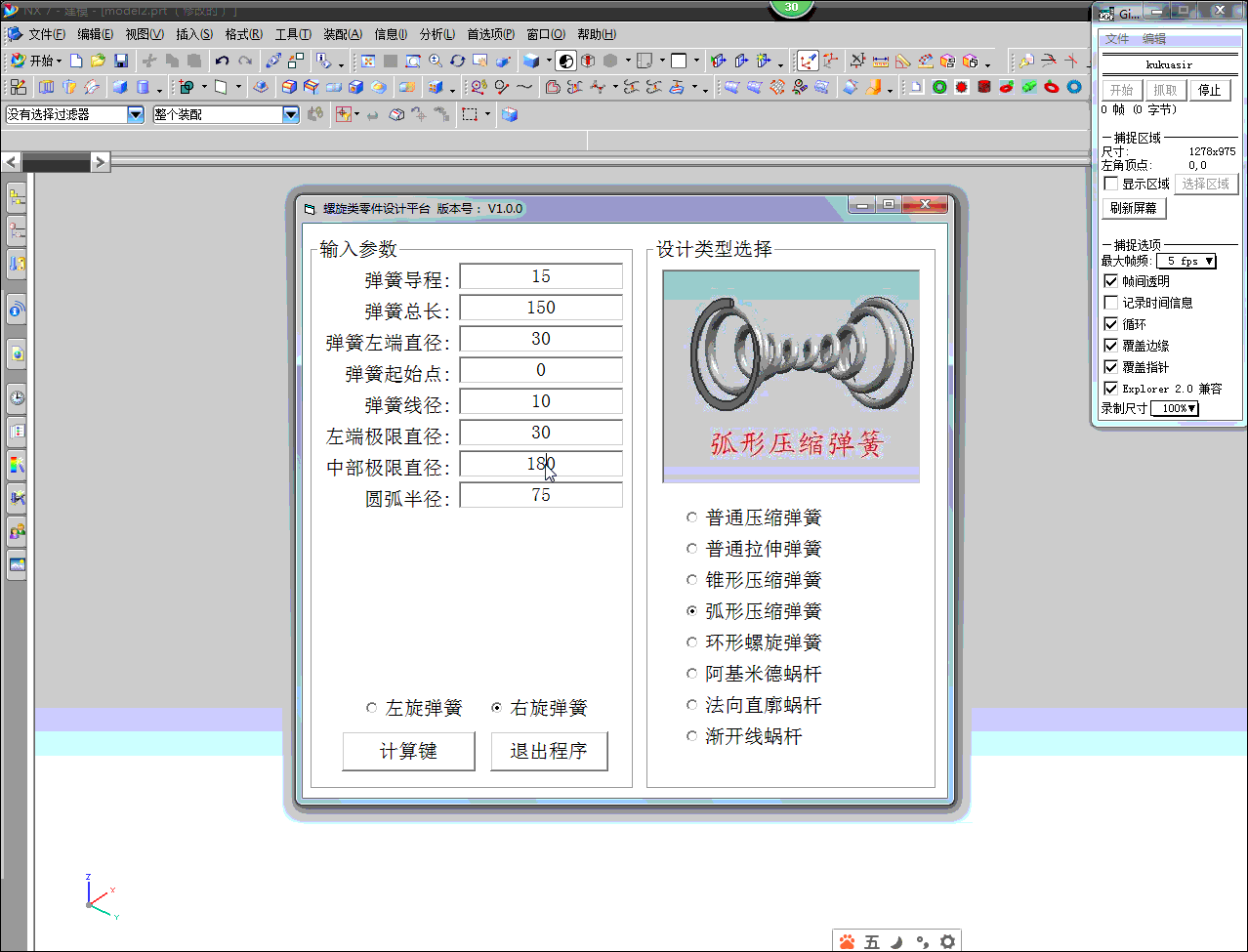Screen dimensions: 1248x952
Task: Click the Pan hand icon in toolbar
Action: (479, 61)
